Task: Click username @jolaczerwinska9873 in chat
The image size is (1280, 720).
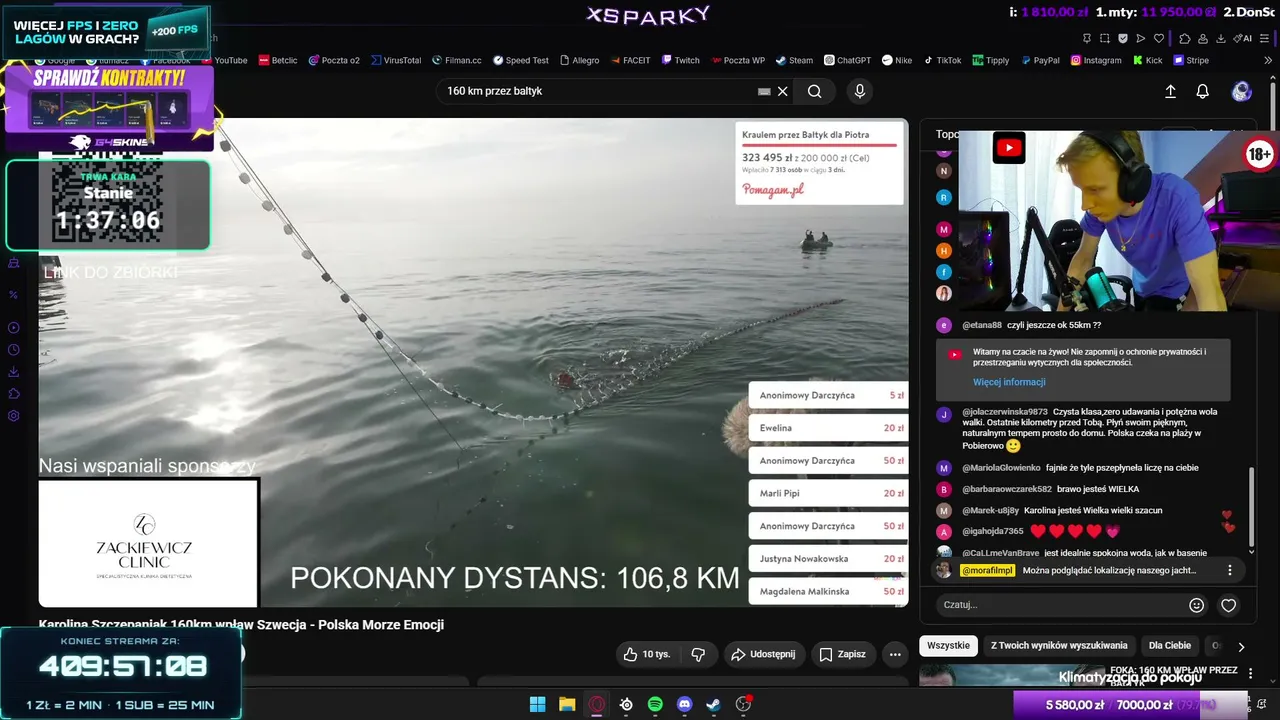Action: (x=1005, y=412)
